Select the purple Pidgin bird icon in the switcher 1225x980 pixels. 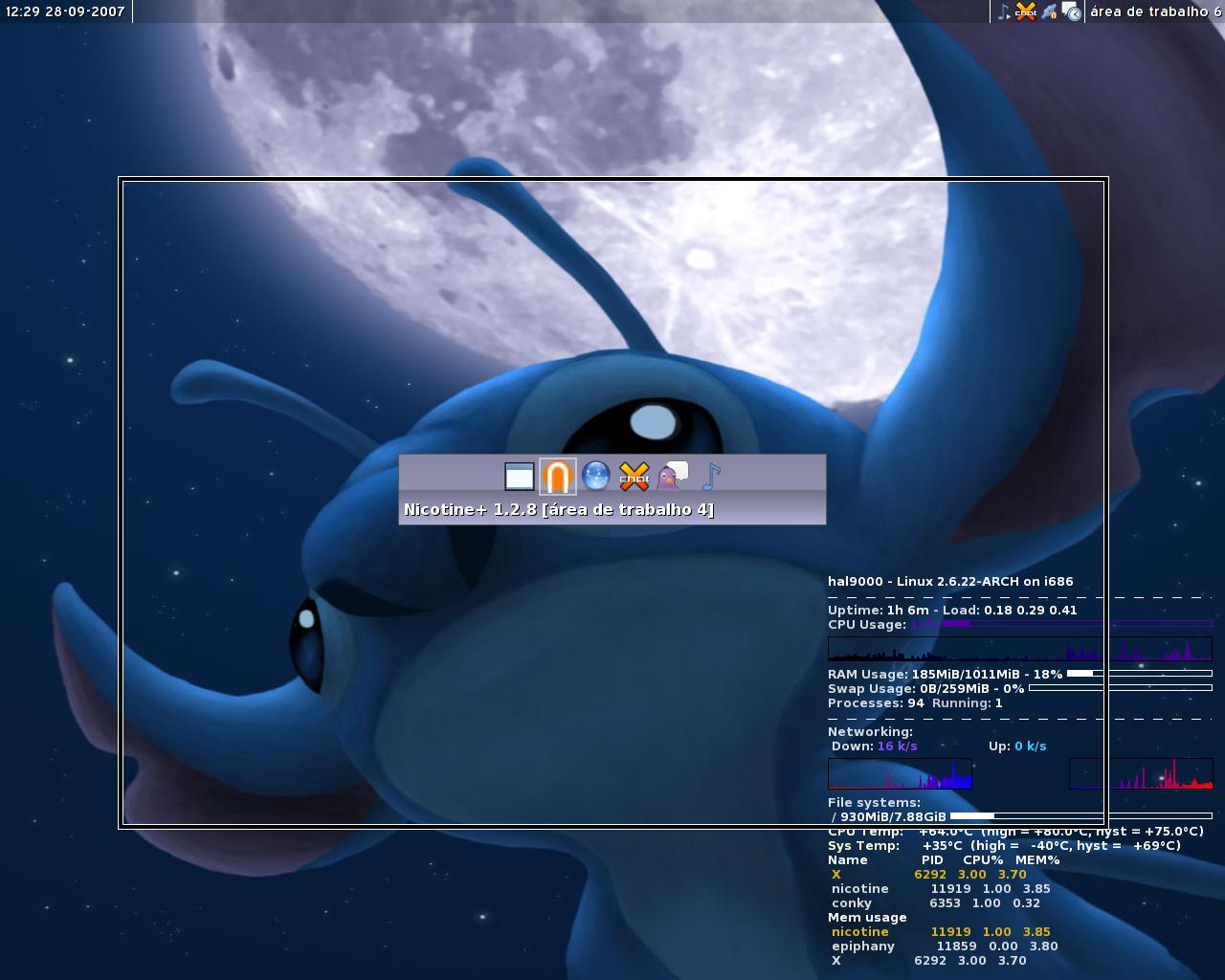pyautogui.click(x=672, y=476)
